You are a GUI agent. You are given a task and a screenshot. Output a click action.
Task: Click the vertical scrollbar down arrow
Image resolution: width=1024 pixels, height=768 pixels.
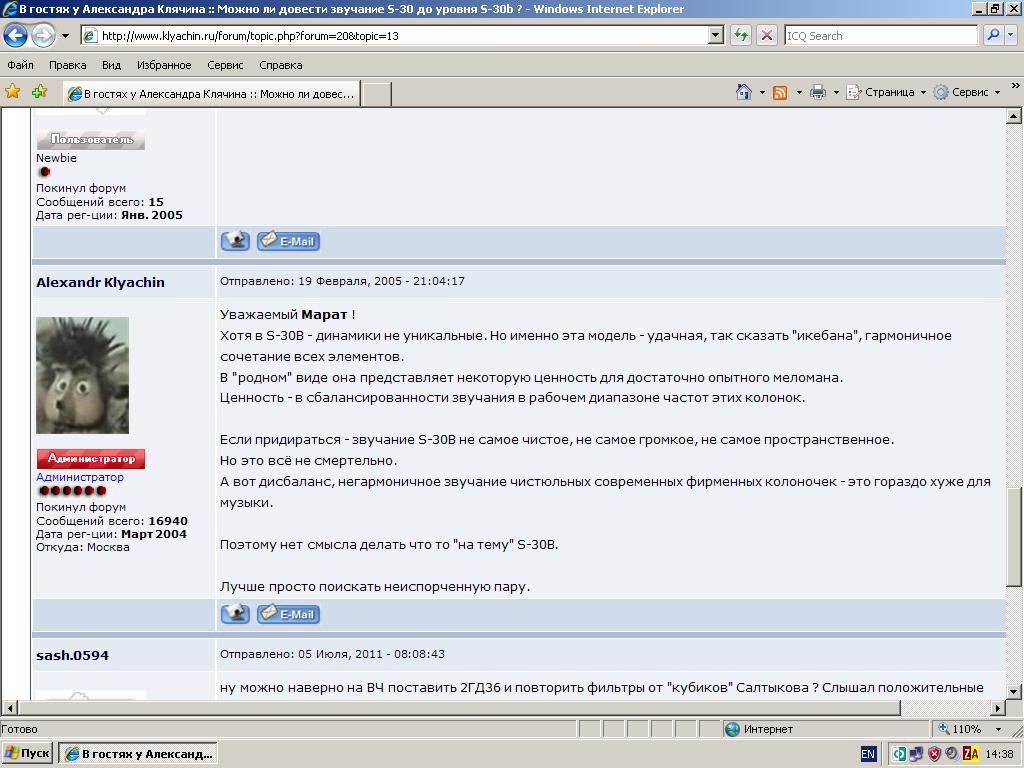coord(1013,691)
